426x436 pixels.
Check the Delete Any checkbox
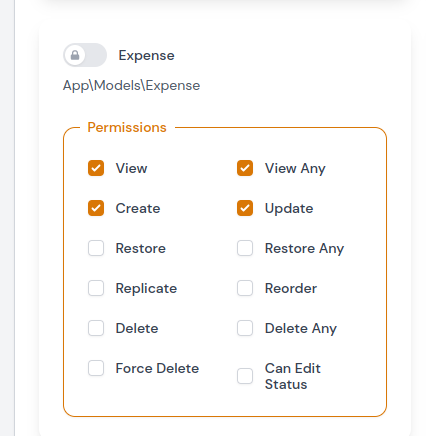(245, 328)
